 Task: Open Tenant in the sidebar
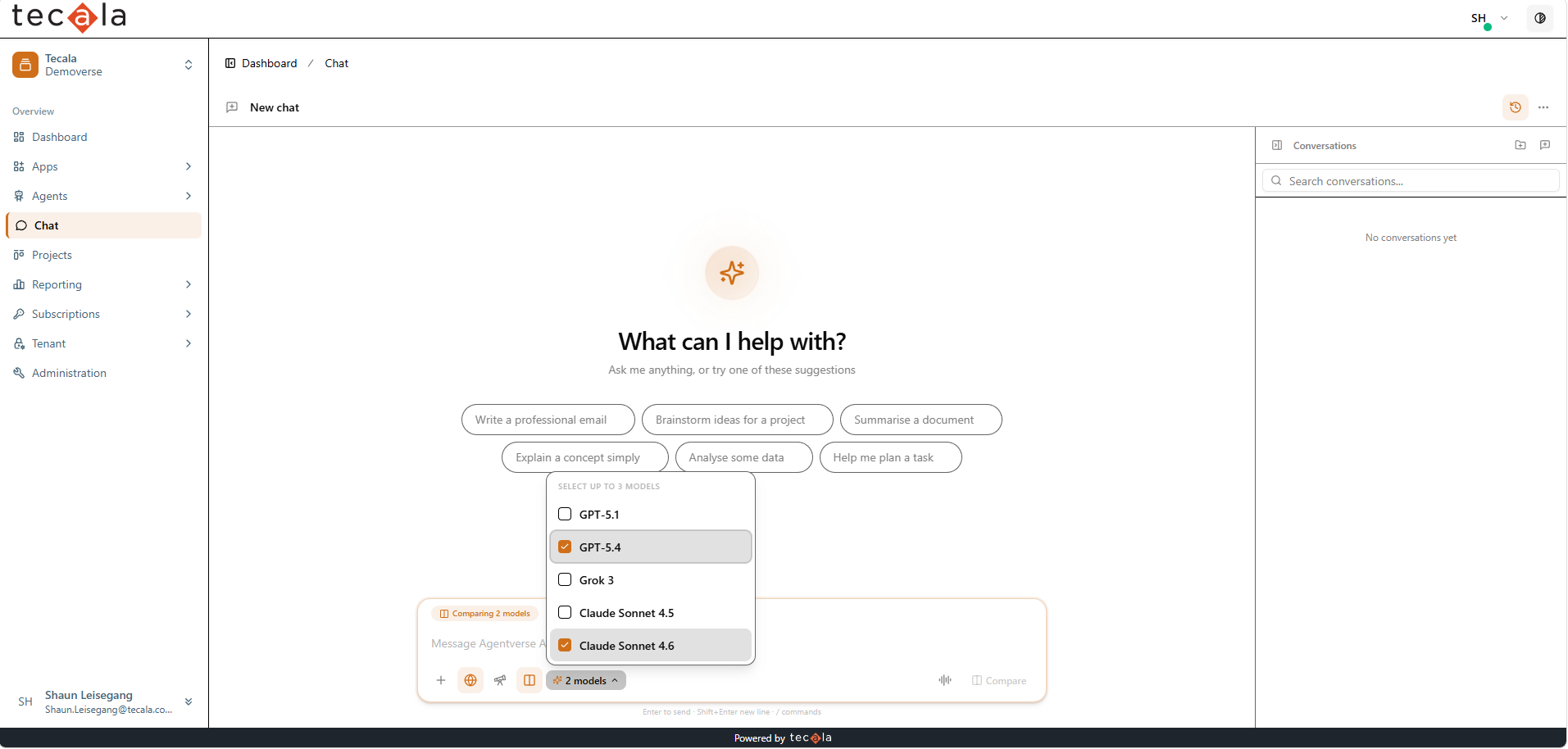[104, 343]
